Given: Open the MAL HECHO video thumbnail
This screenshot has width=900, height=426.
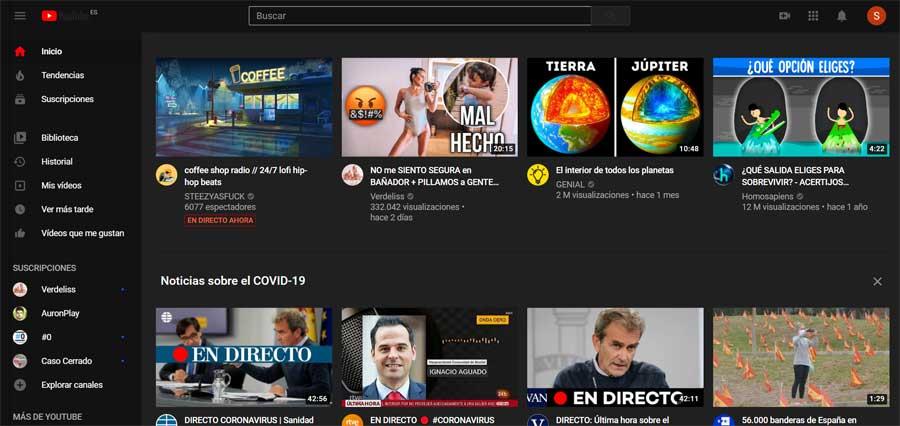Looking at the screenshot, I should point(429,107).
